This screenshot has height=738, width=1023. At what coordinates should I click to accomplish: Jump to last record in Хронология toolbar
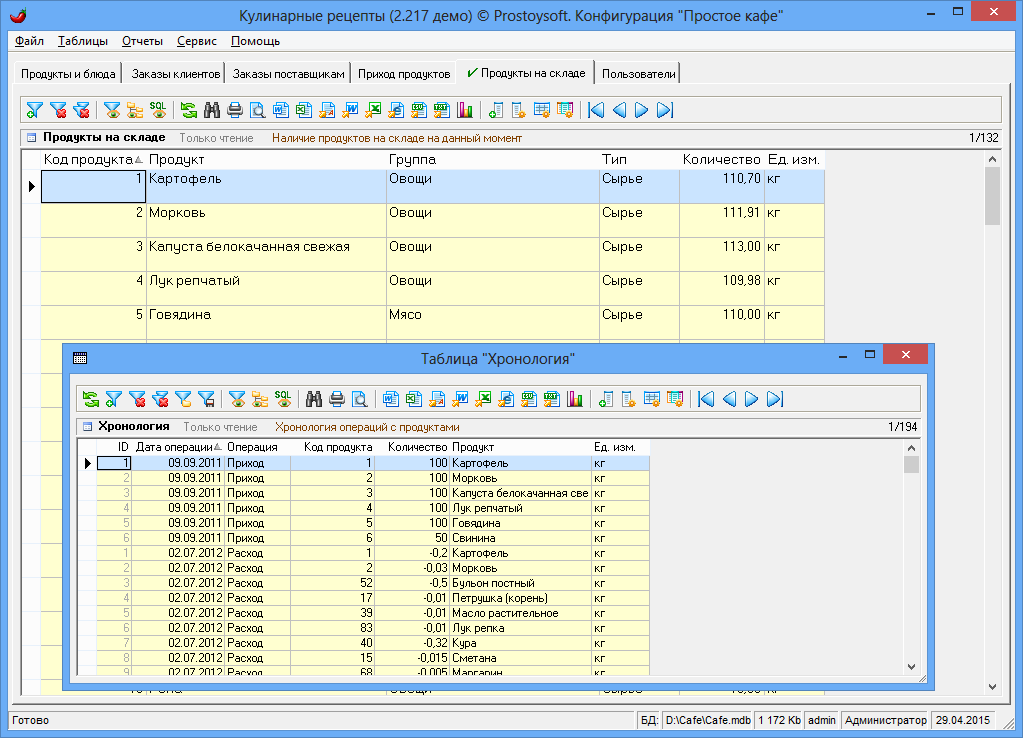[776, 399]
